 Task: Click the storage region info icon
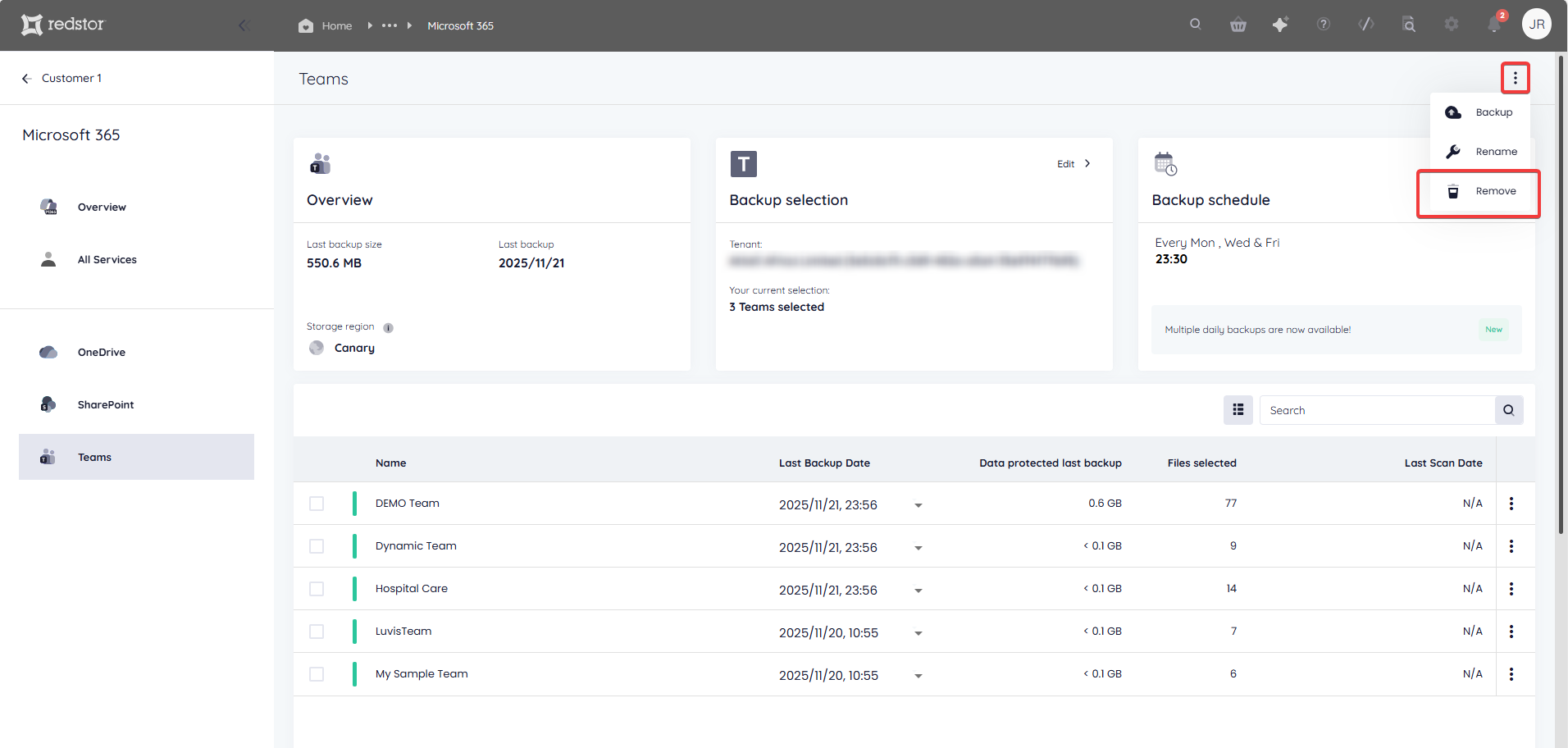pos(389,327)
